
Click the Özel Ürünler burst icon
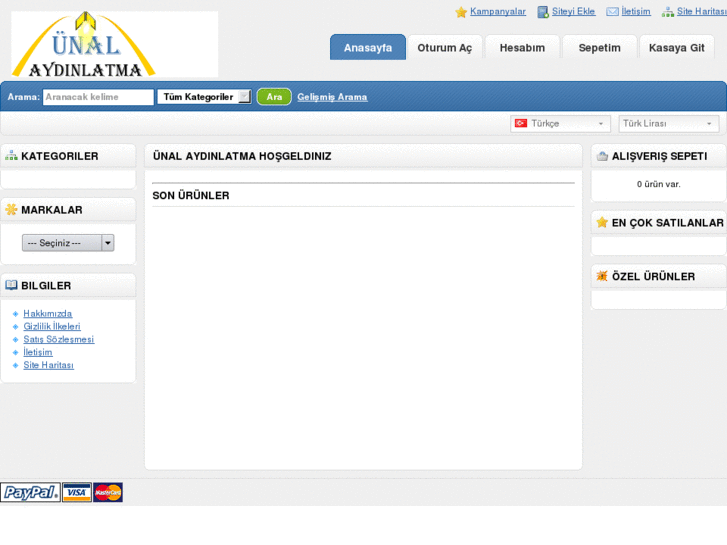tap(602, 276)
